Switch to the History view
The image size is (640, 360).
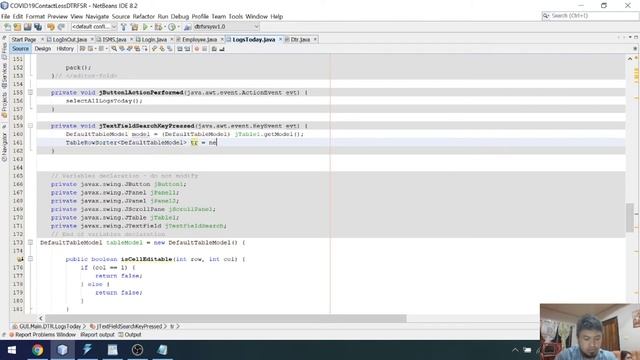65,49
